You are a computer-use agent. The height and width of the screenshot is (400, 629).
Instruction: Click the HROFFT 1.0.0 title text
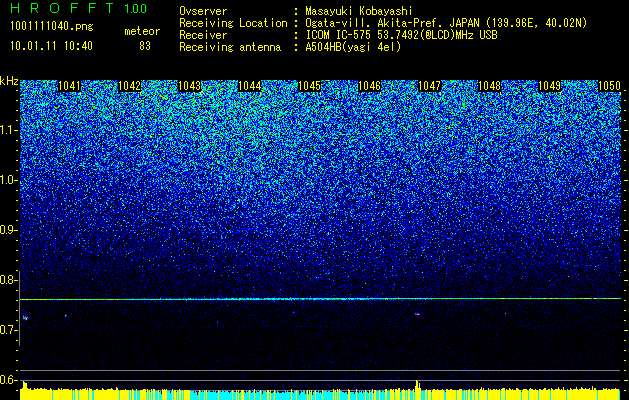point(79,8)
